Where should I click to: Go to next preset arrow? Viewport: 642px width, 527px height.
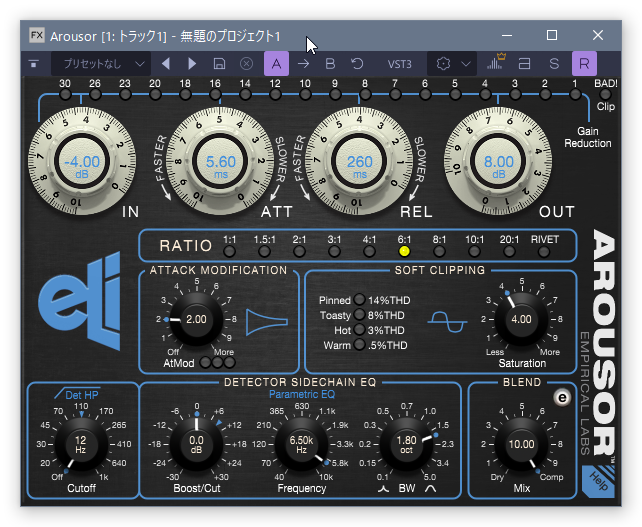point(192,64)
